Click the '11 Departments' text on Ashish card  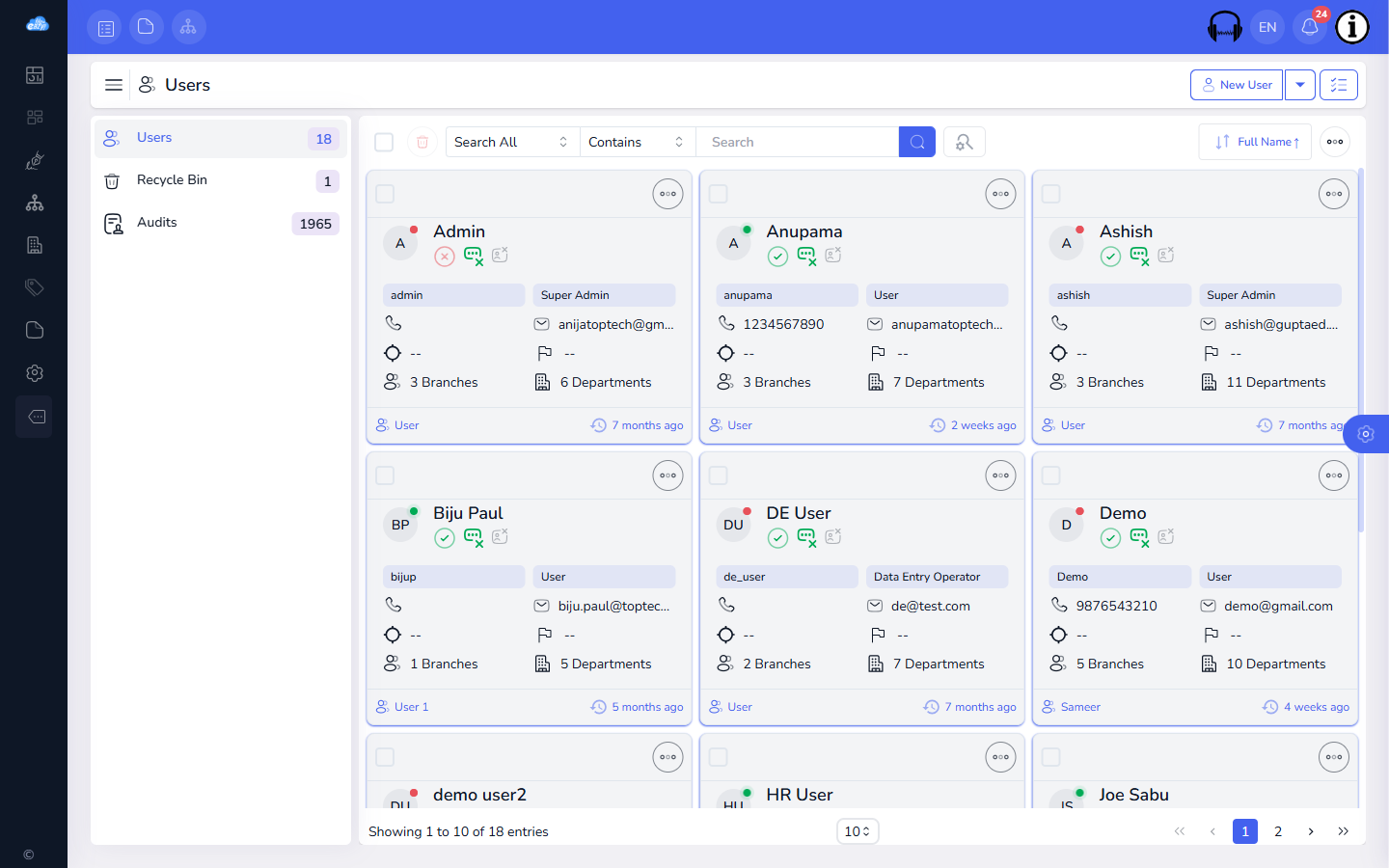tap(1276, 382)
